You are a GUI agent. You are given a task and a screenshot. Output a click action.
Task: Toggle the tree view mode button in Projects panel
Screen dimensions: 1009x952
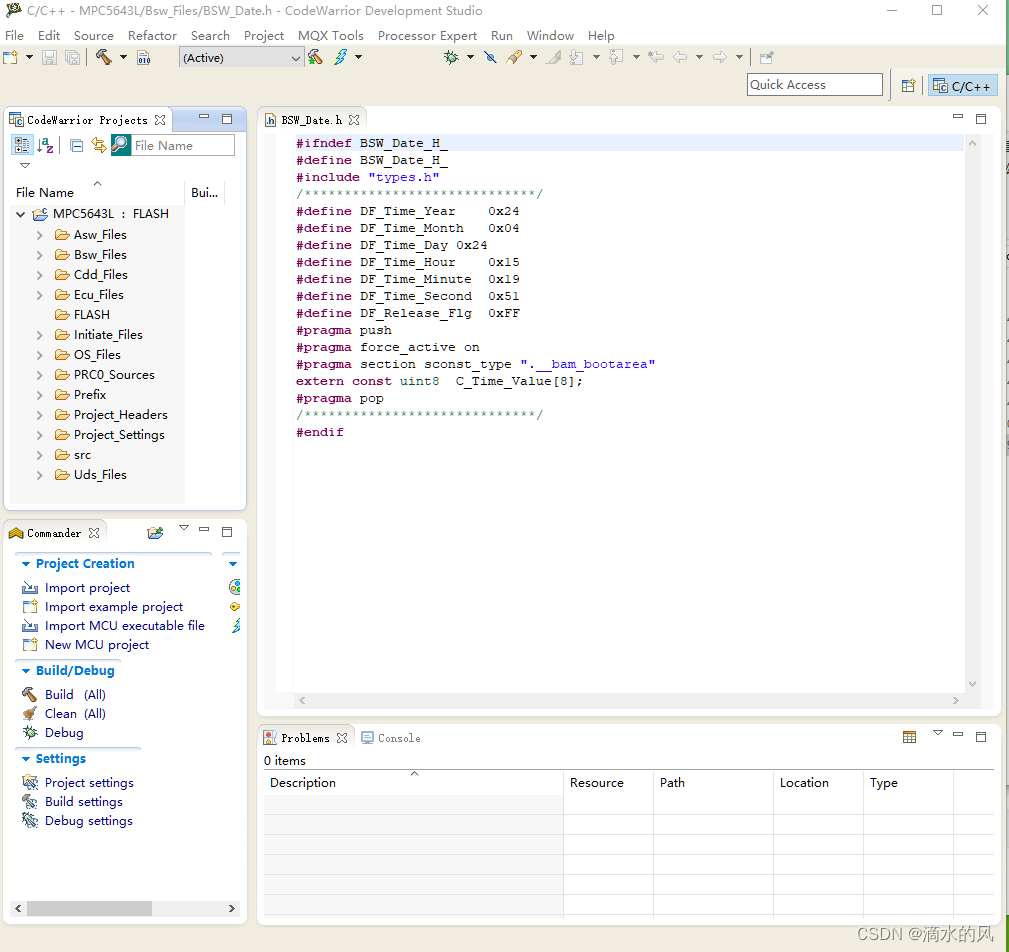point(22,146)
